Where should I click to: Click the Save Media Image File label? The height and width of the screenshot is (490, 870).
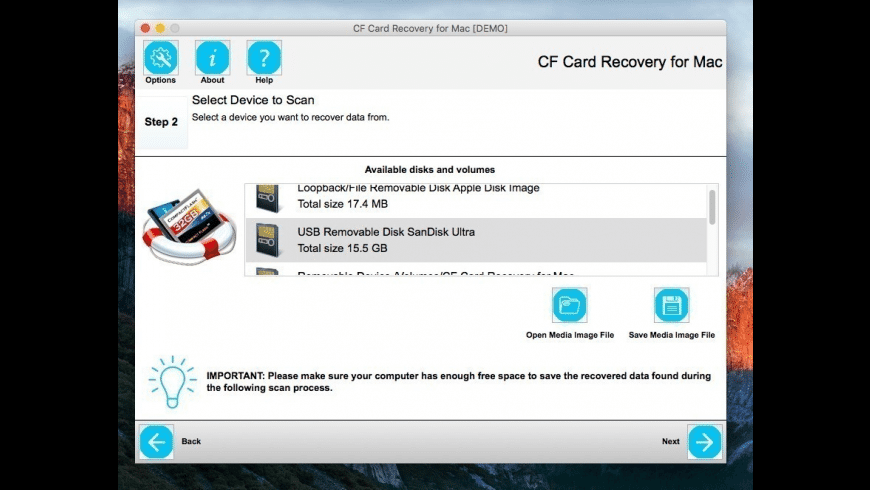[x=671, y=335]
